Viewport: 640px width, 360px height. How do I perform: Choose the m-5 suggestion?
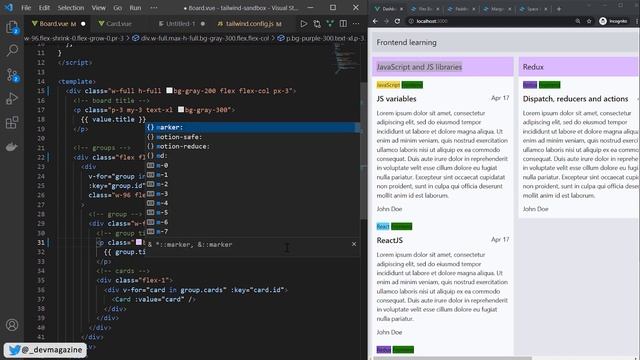(x=252, y=212)
